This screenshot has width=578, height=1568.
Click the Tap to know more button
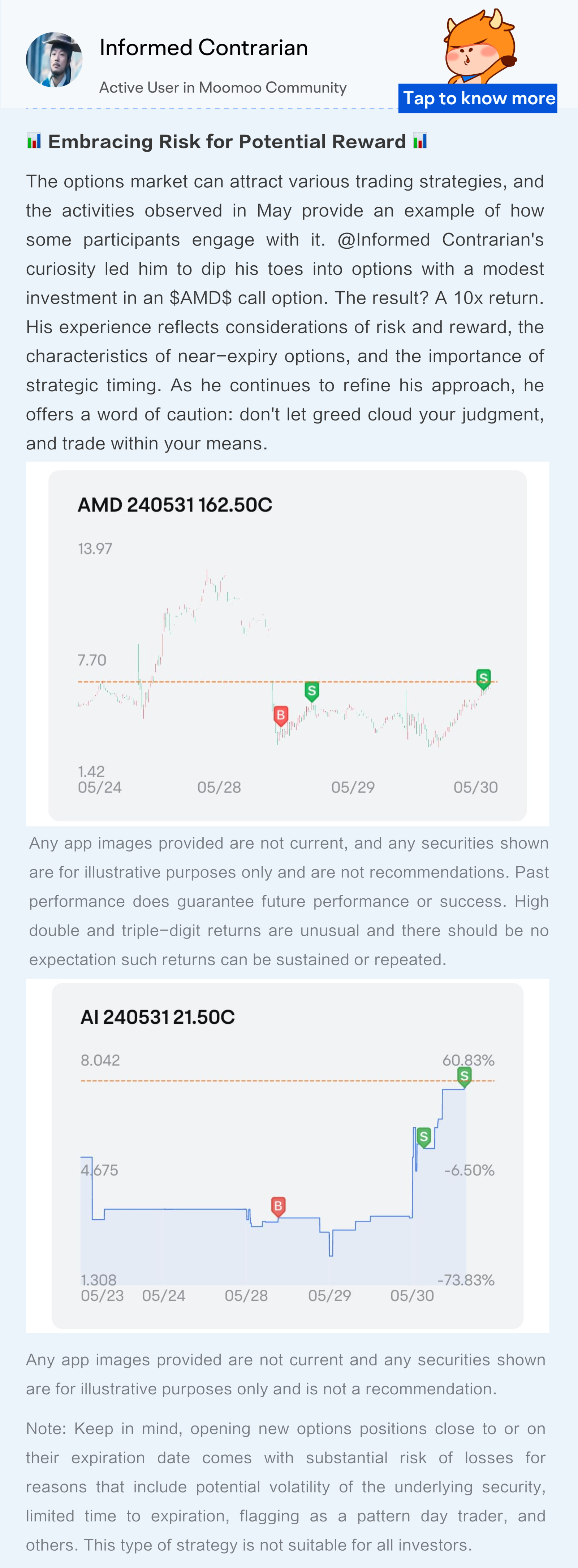[478, 98]
